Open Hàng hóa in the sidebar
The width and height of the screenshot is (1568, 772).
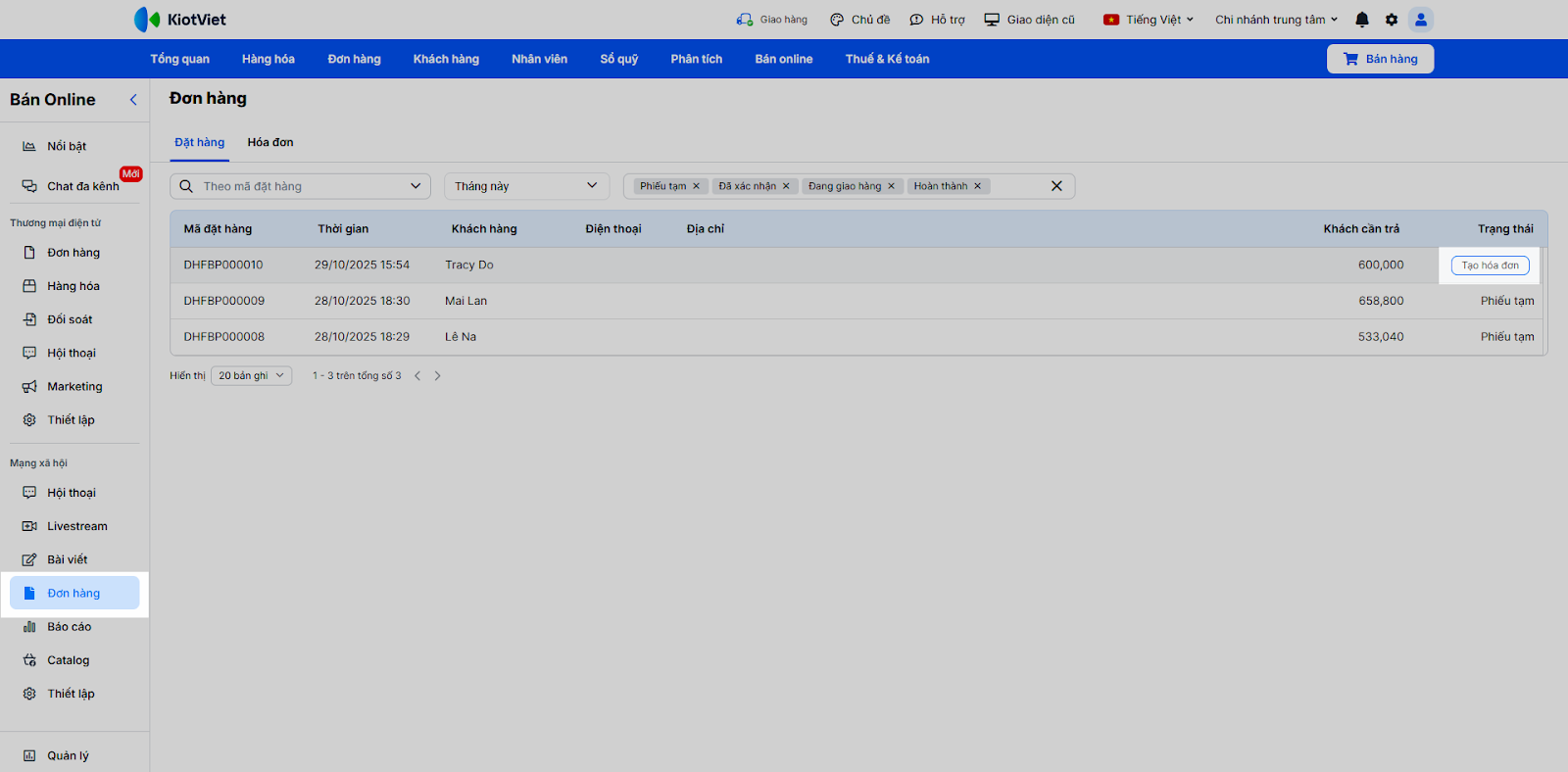[74, 286]
